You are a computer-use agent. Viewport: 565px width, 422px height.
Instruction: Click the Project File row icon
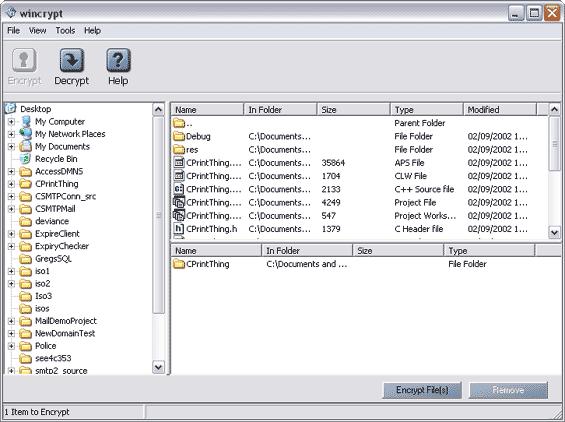click(179, 202)
